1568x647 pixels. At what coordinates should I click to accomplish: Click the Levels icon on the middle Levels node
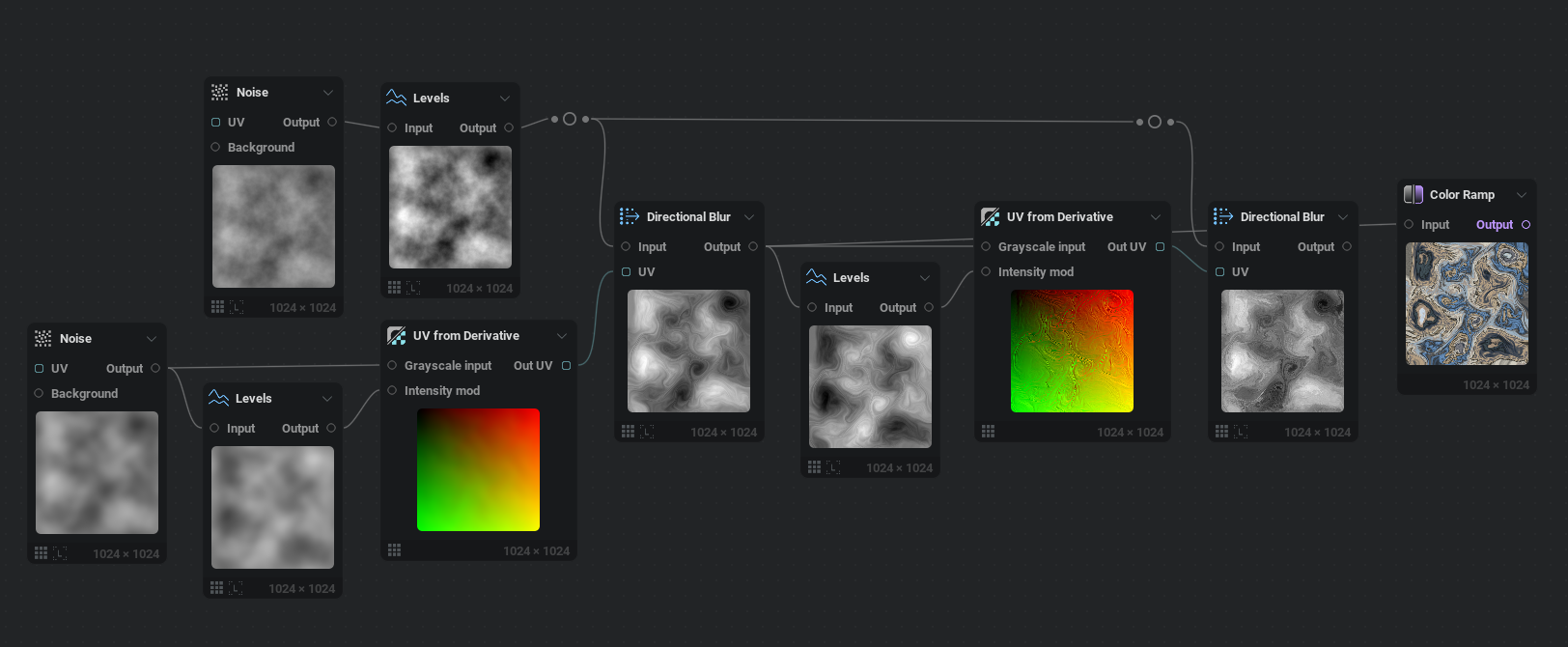tap(816, 277)
